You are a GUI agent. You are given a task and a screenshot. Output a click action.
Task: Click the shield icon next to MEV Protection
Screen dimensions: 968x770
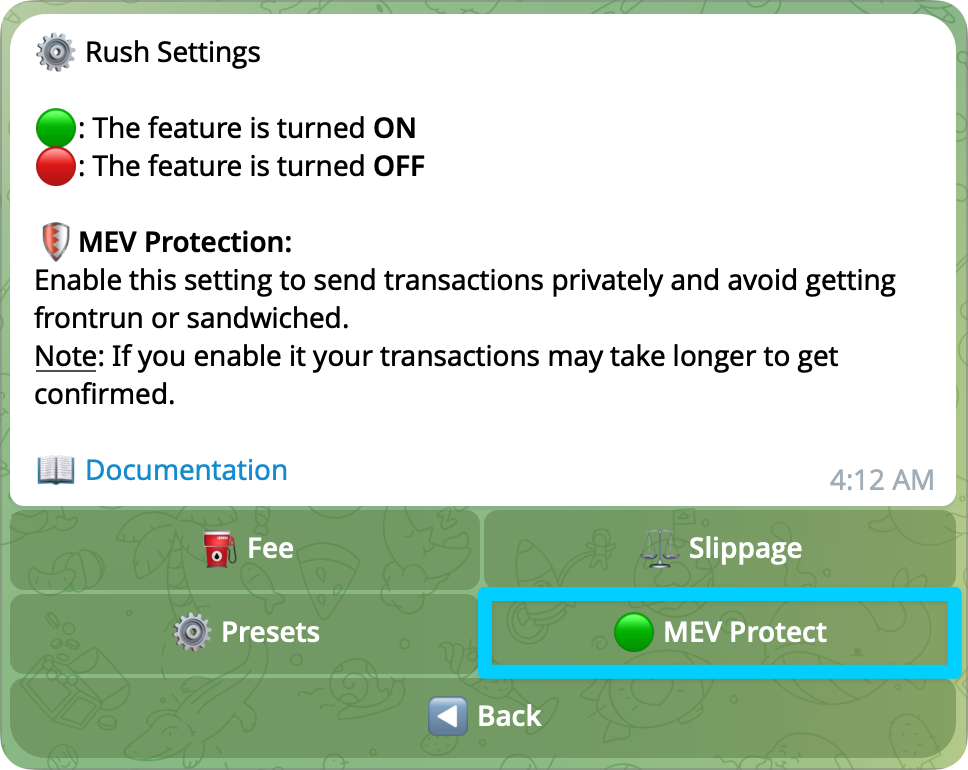[x=54, y=243]
